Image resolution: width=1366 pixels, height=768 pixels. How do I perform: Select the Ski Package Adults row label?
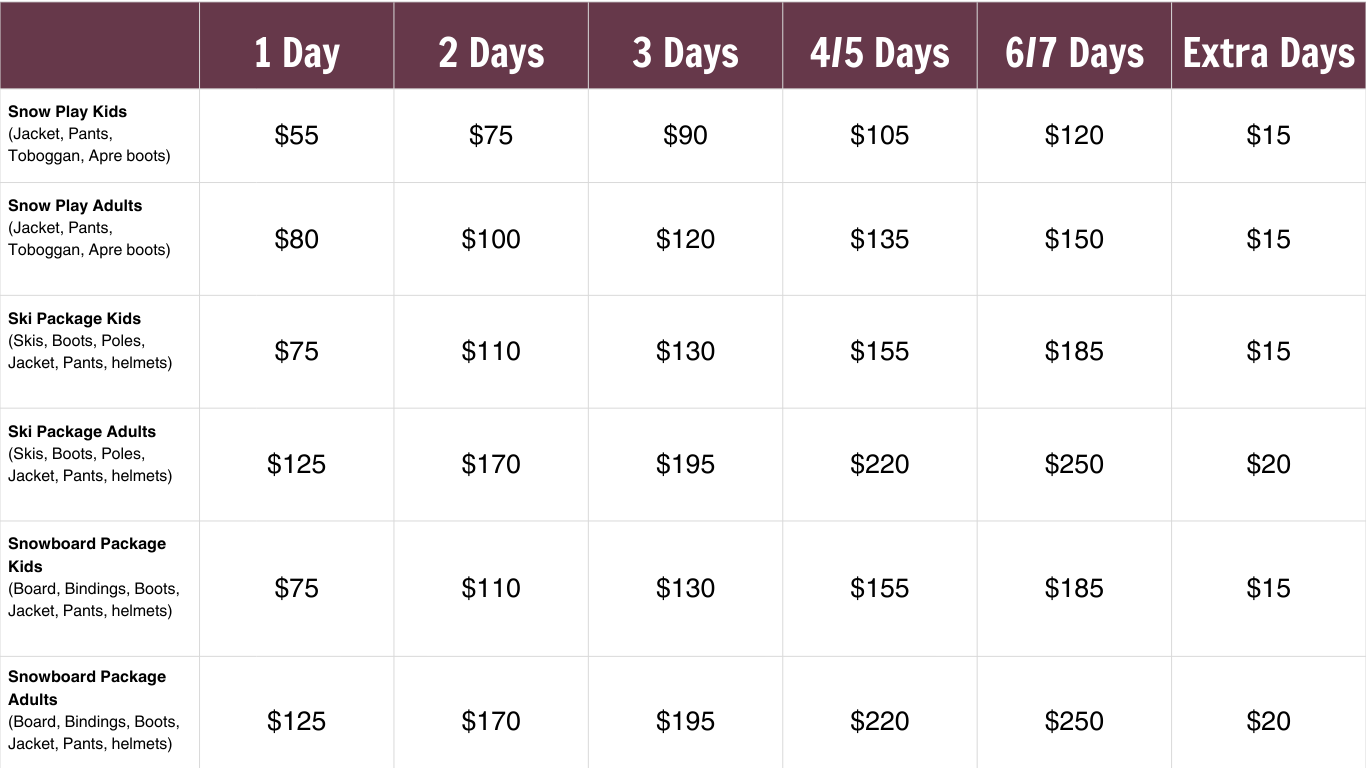82,431
